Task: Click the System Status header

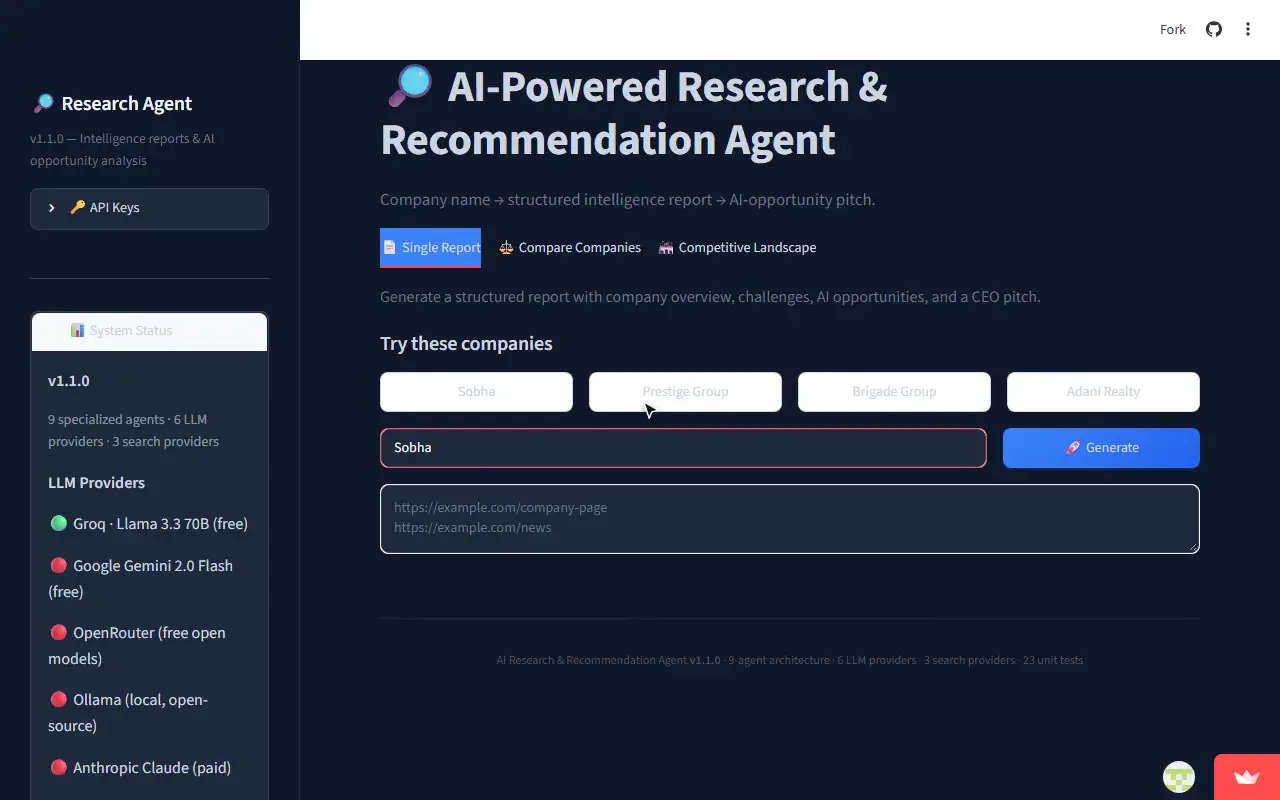Action: point(149,331)
